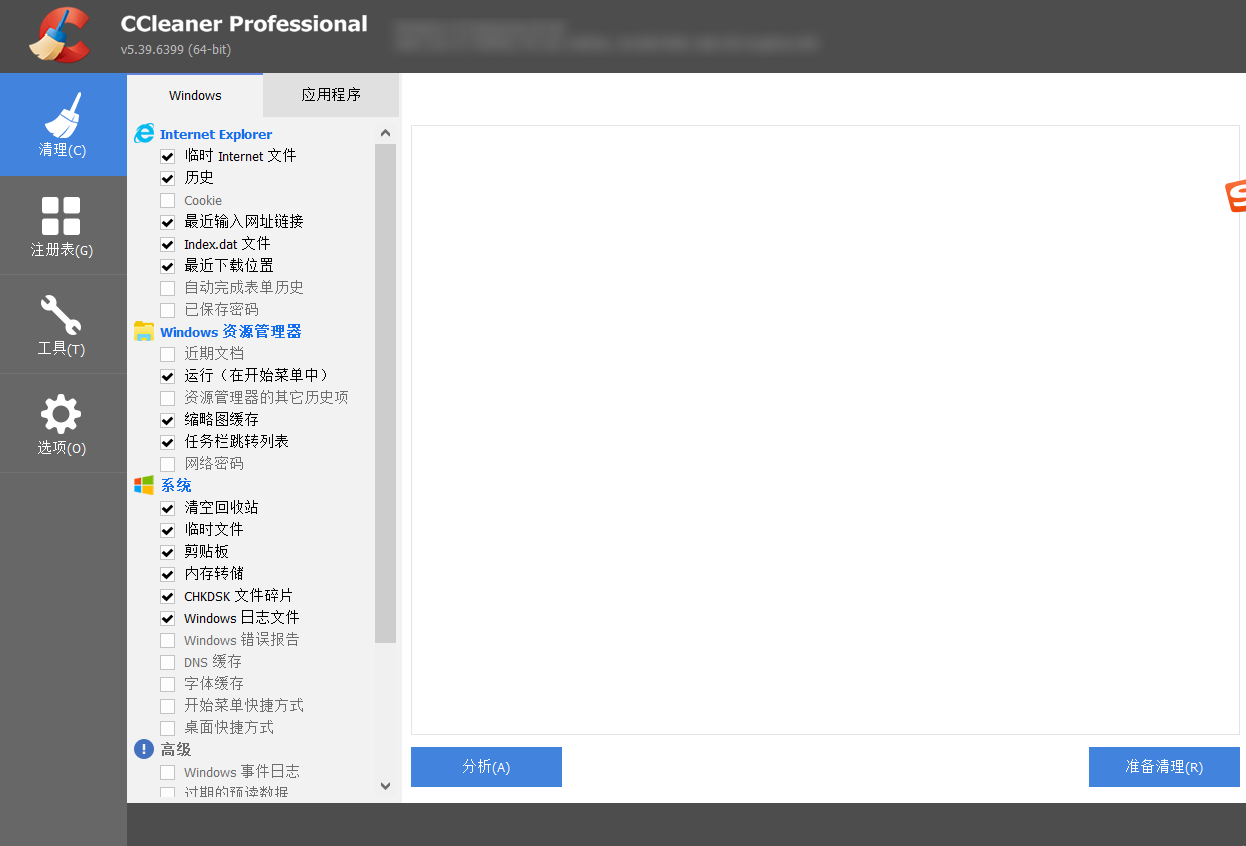Uncheck 临时 Internet 文件 checkbox

[x=167, y=157]
